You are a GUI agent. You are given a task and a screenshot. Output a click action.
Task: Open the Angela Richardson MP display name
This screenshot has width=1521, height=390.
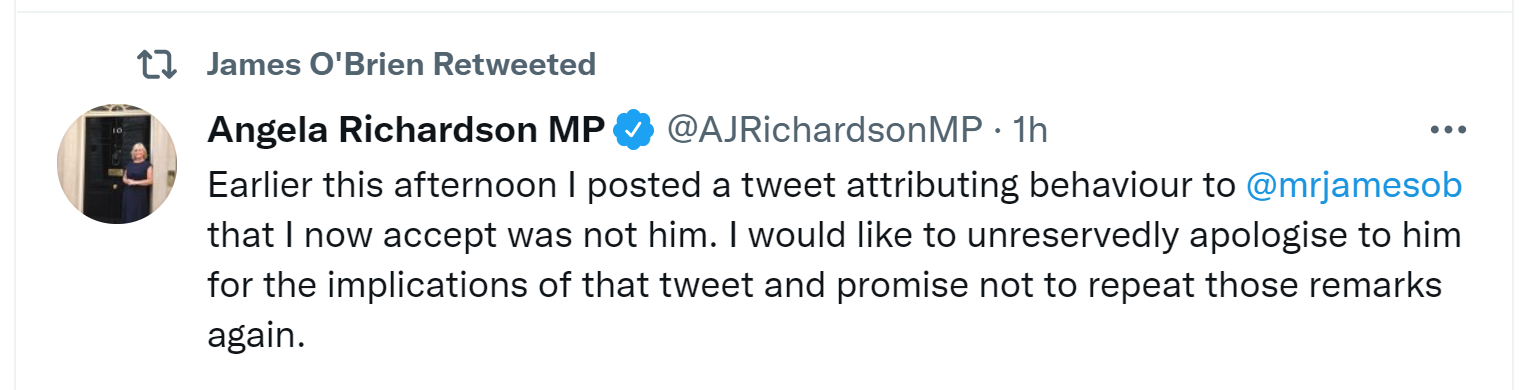click(x=406, y=129)
